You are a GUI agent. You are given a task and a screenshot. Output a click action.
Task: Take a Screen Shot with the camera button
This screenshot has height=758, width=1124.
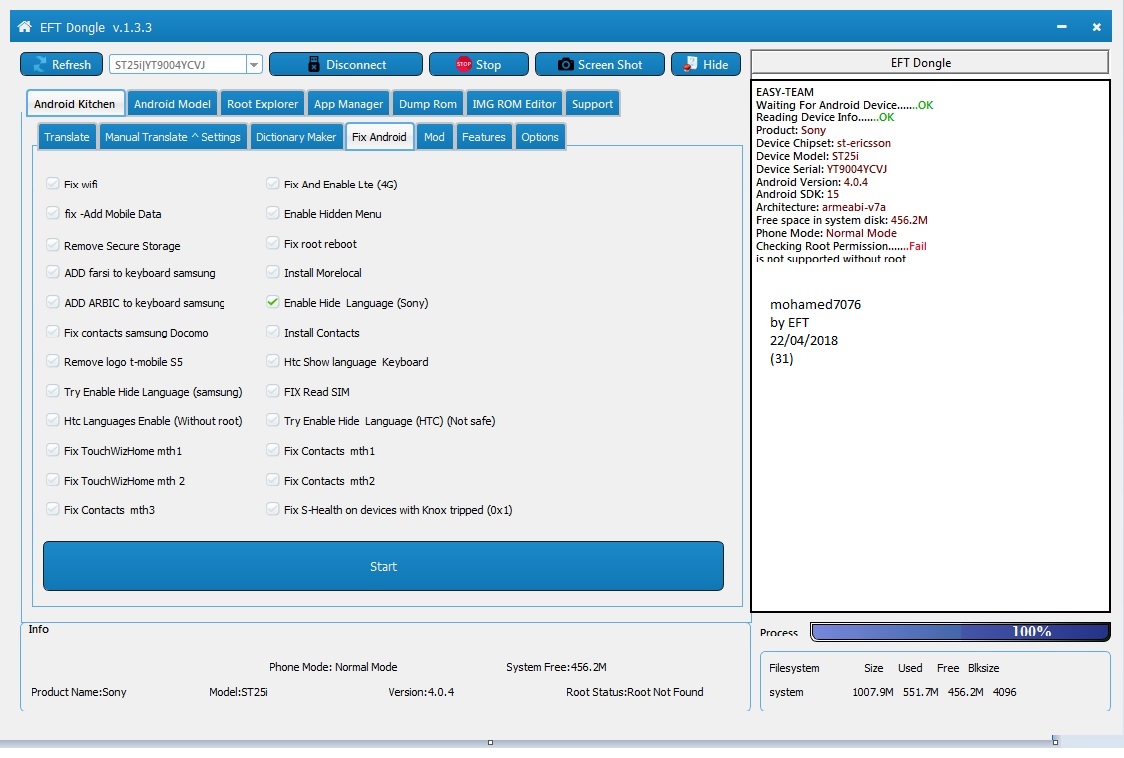(599, 65)
